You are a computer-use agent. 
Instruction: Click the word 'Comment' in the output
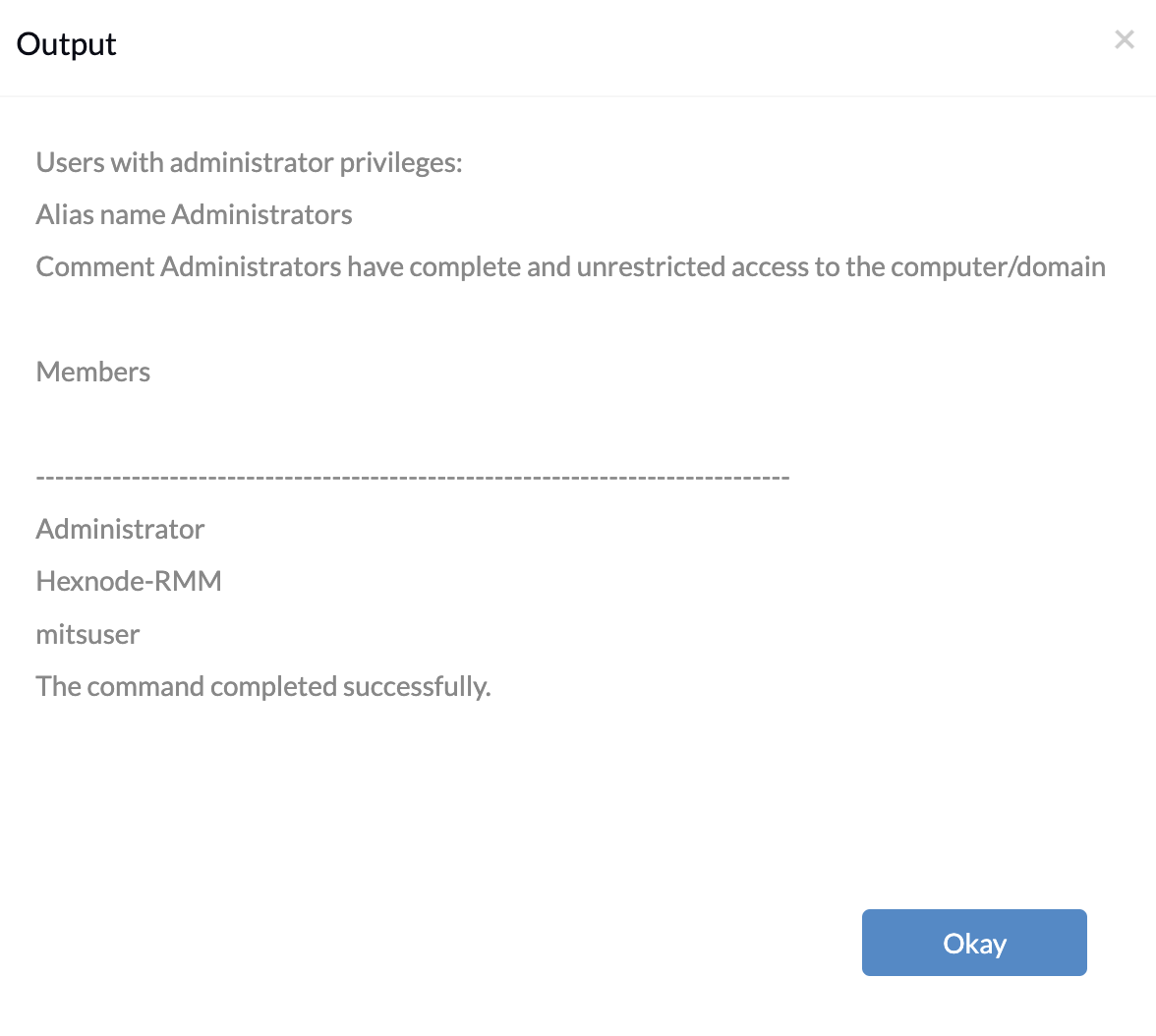95,267
